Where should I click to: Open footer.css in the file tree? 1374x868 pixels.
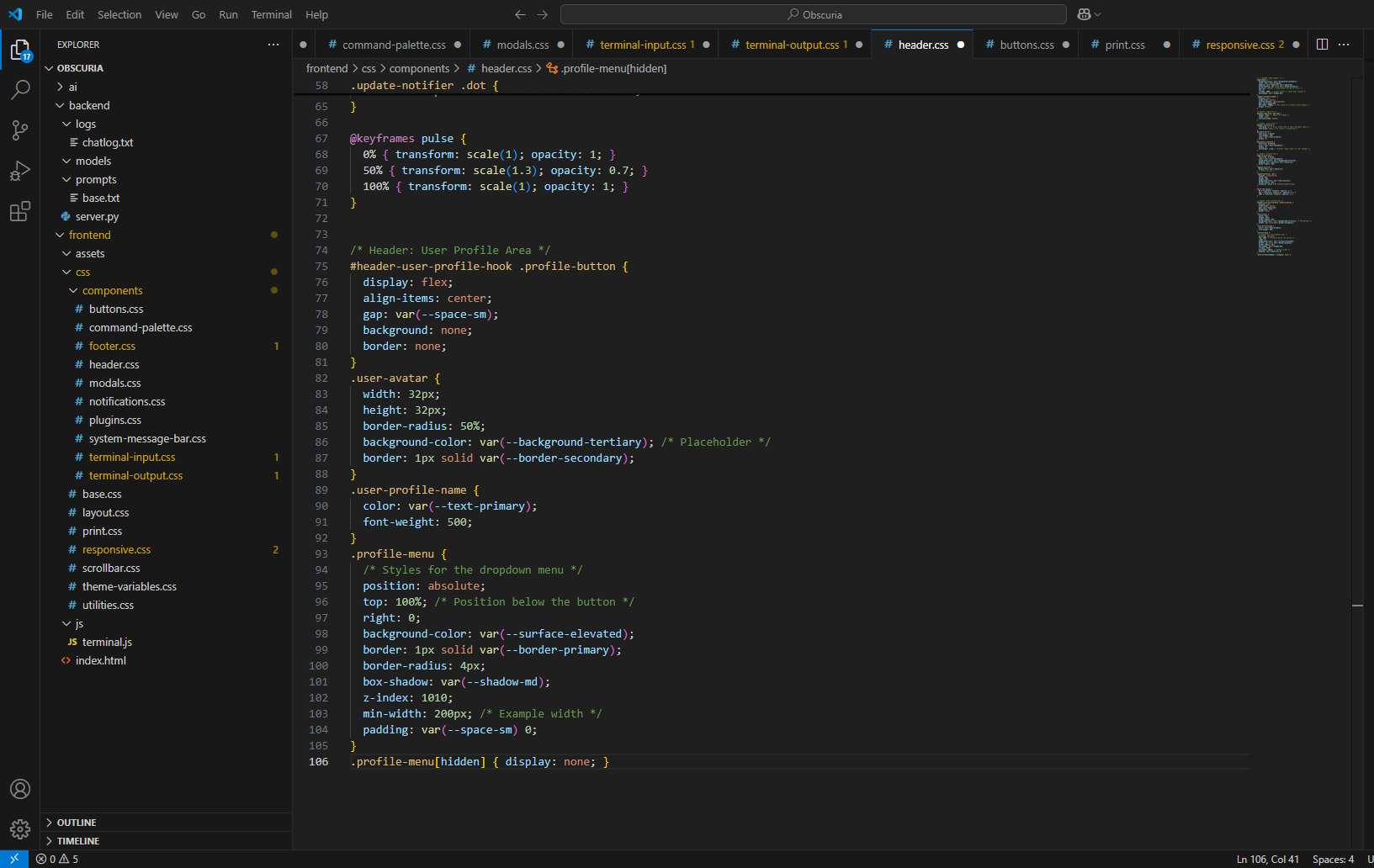(x=166, y=346)
